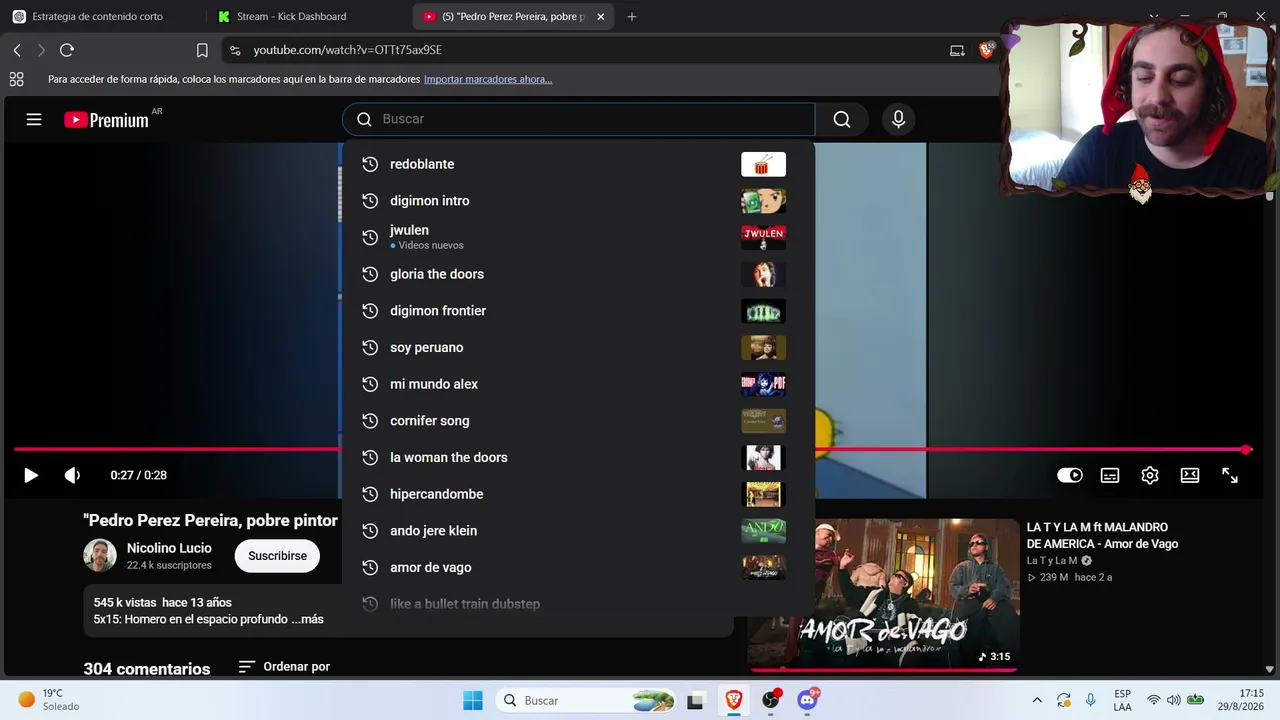This screenshot has width=1280, height=720.
Task: Pick the 'digimon frontier' search suggestion
Action: point(578,311)
